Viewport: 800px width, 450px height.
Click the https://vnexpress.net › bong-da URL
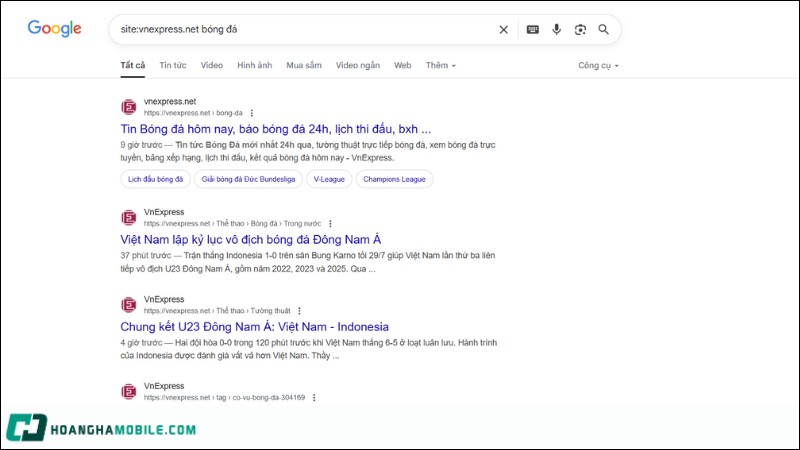[x=193, y=113]
